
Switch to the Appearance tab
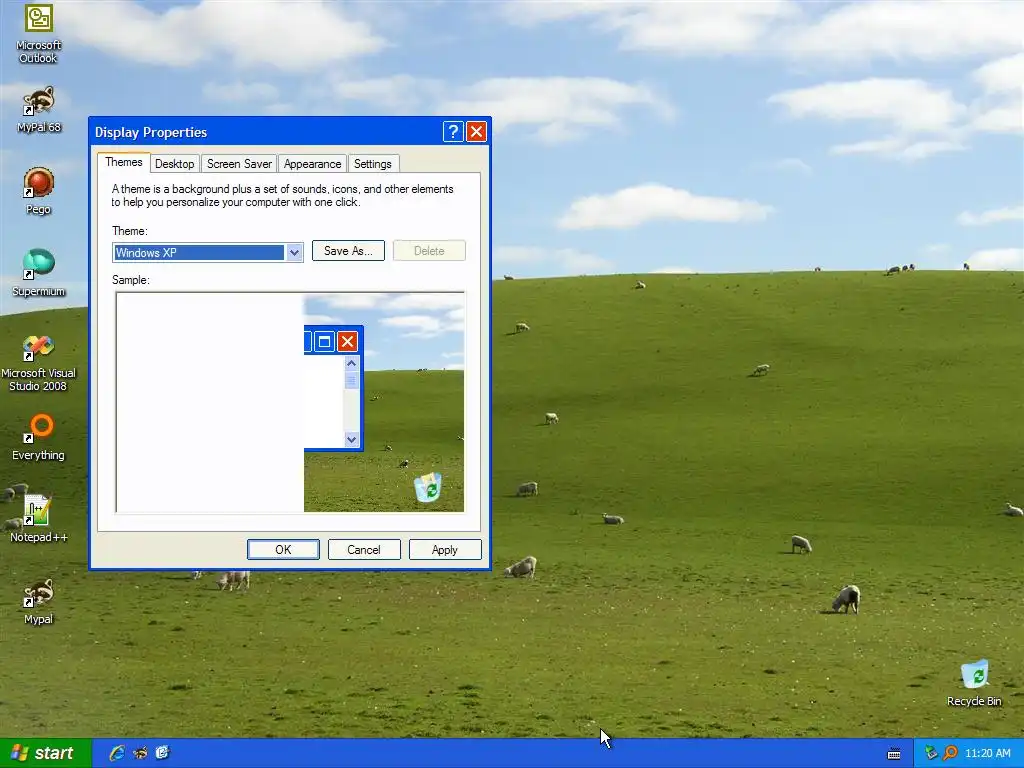[x=312, y=164]
